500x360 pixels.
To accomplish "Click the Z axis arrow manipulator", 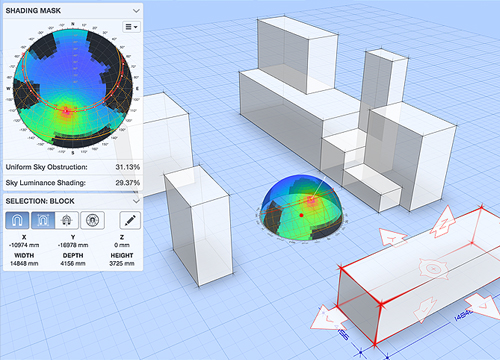I will click(443, 222).
